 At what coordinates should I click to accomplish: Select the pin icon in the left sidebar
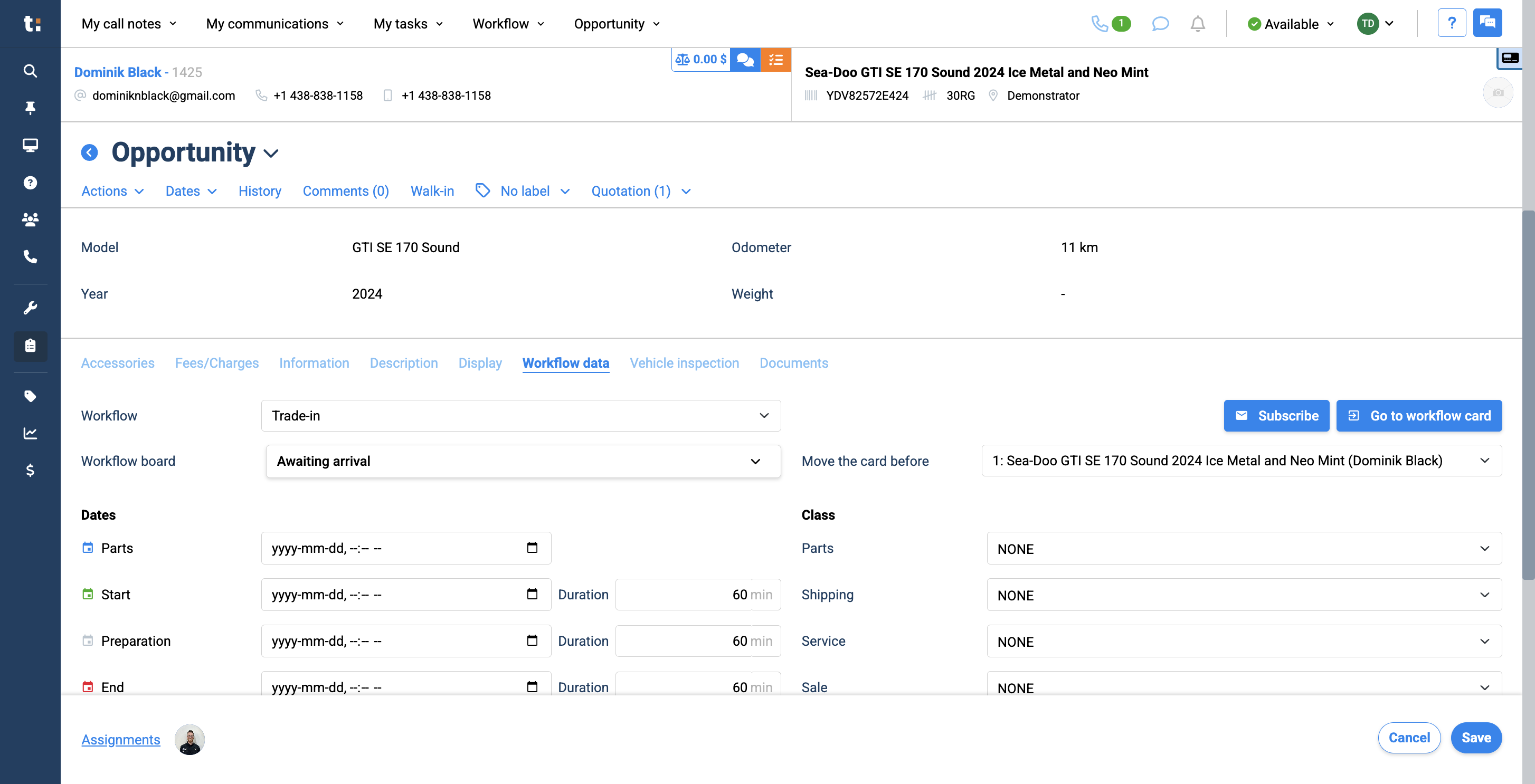[x=30, y=108]
